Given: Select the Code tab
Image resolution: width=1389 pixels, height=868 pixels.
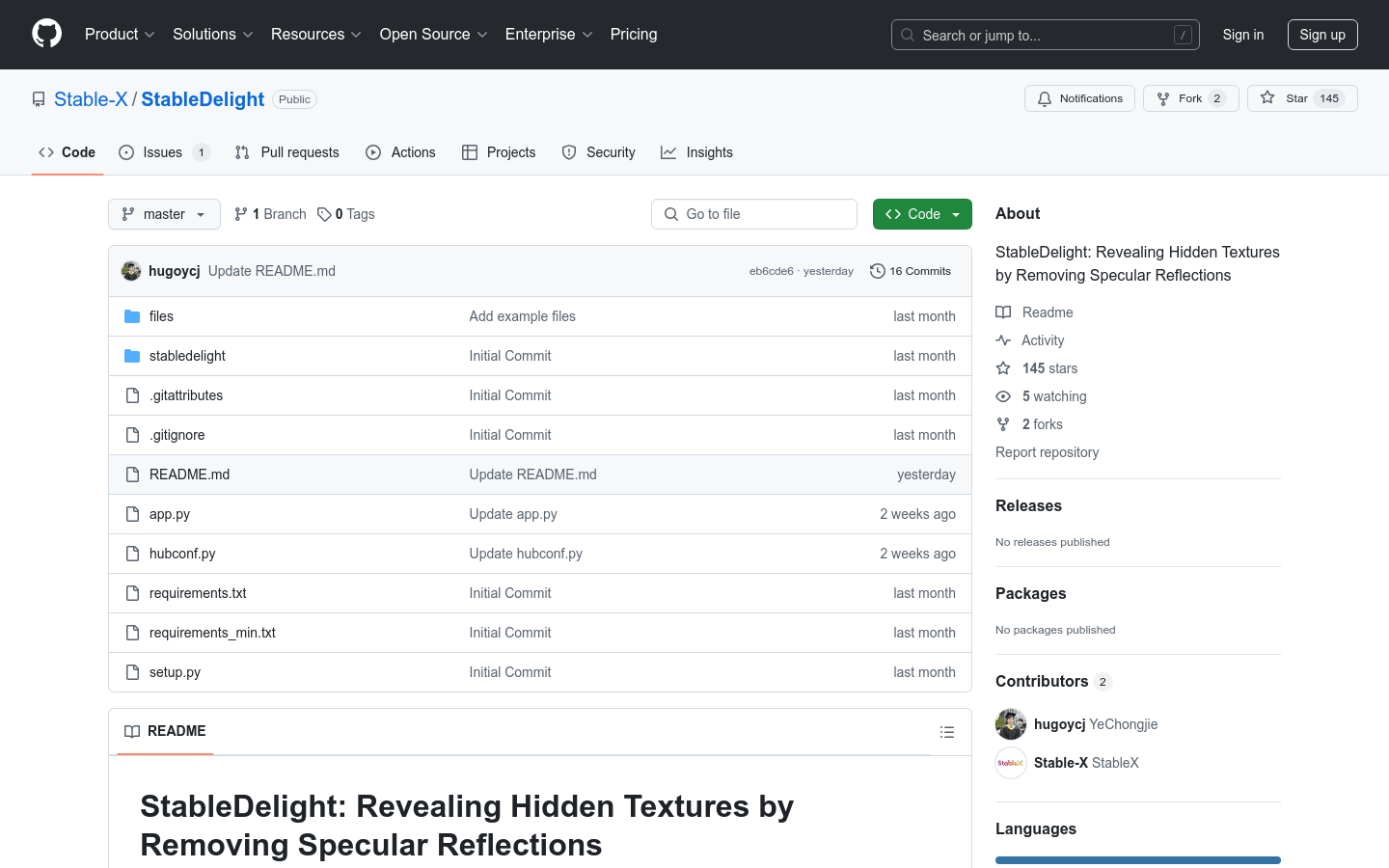Looking at the screenshot, I should click(67, 152).
